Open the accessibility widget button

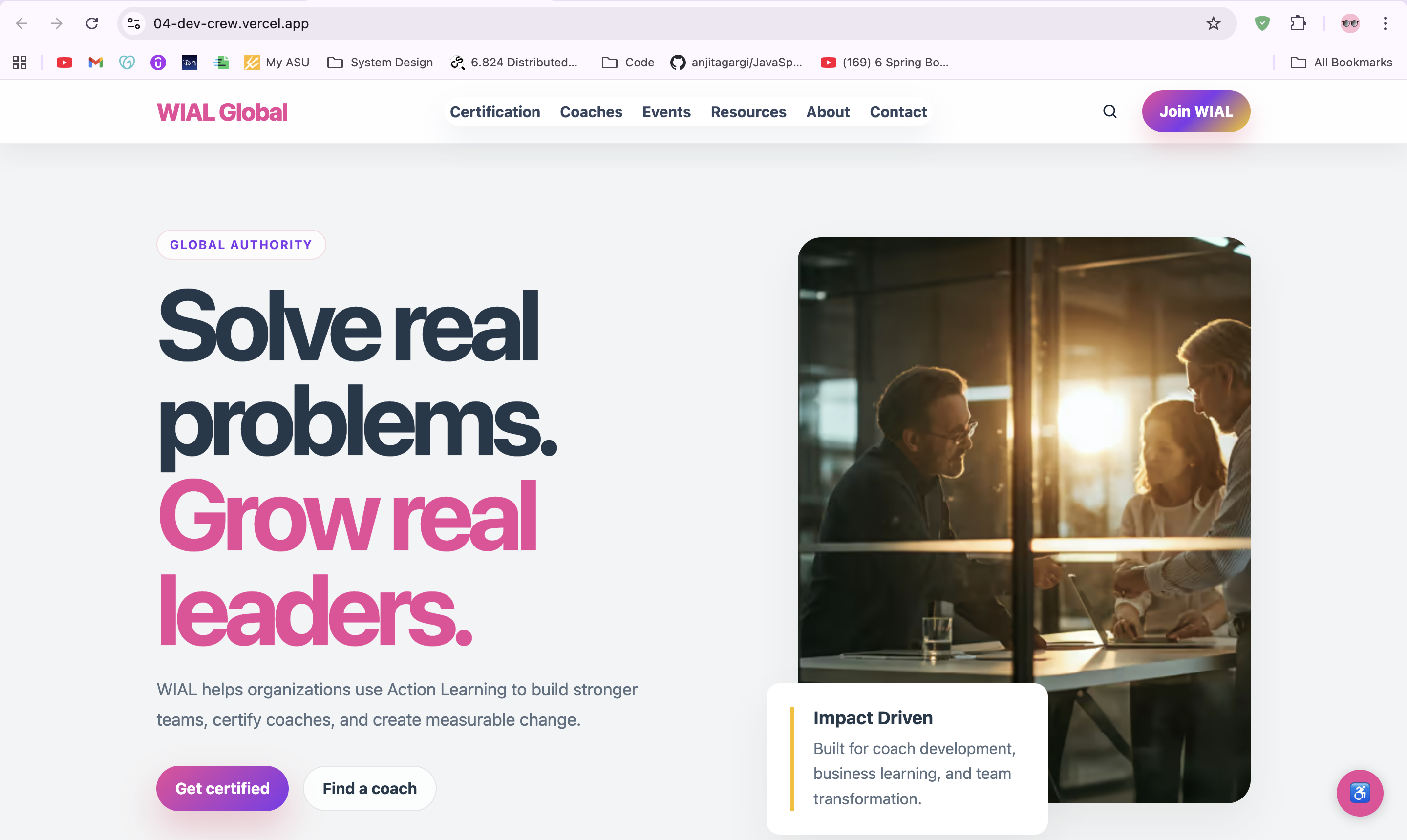coord(1360,793)
